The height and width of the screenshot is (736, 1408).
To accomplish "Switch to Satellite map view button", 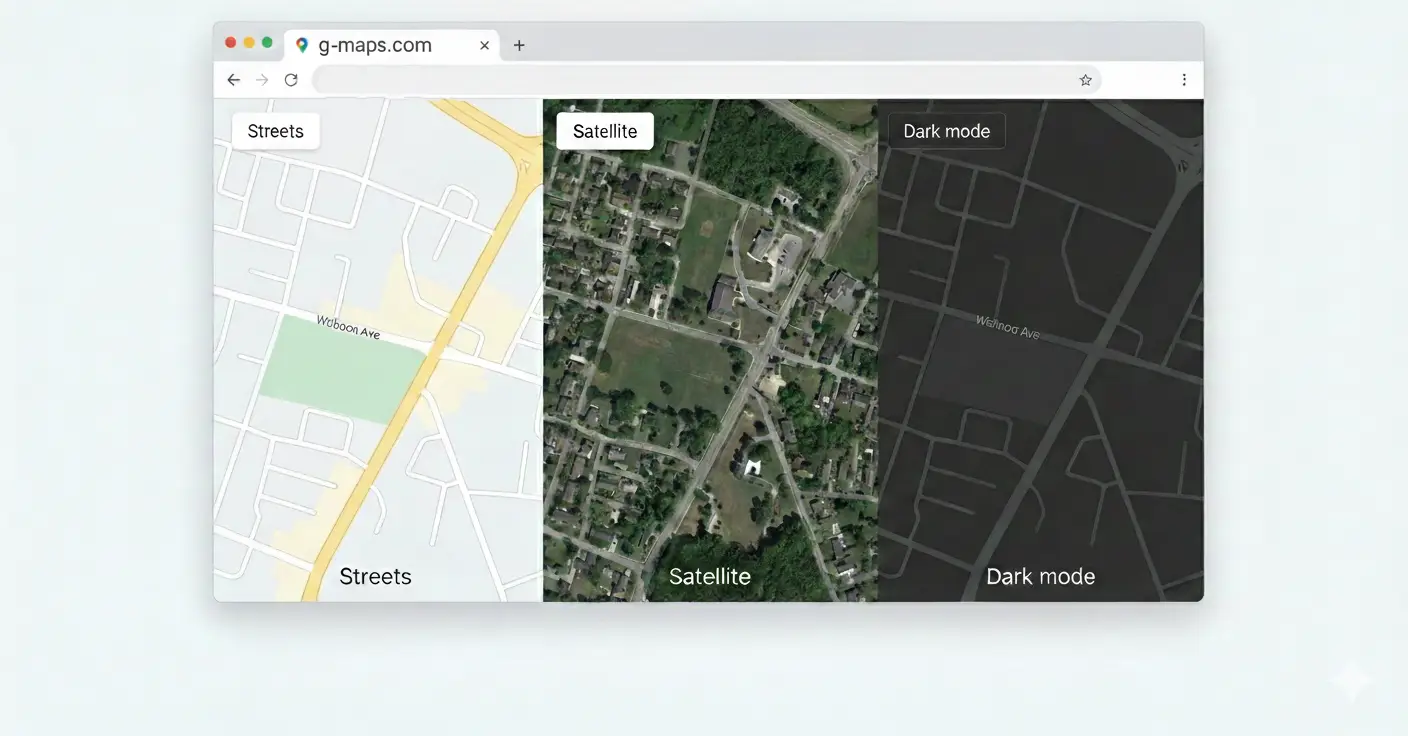I will coord(605,131).
